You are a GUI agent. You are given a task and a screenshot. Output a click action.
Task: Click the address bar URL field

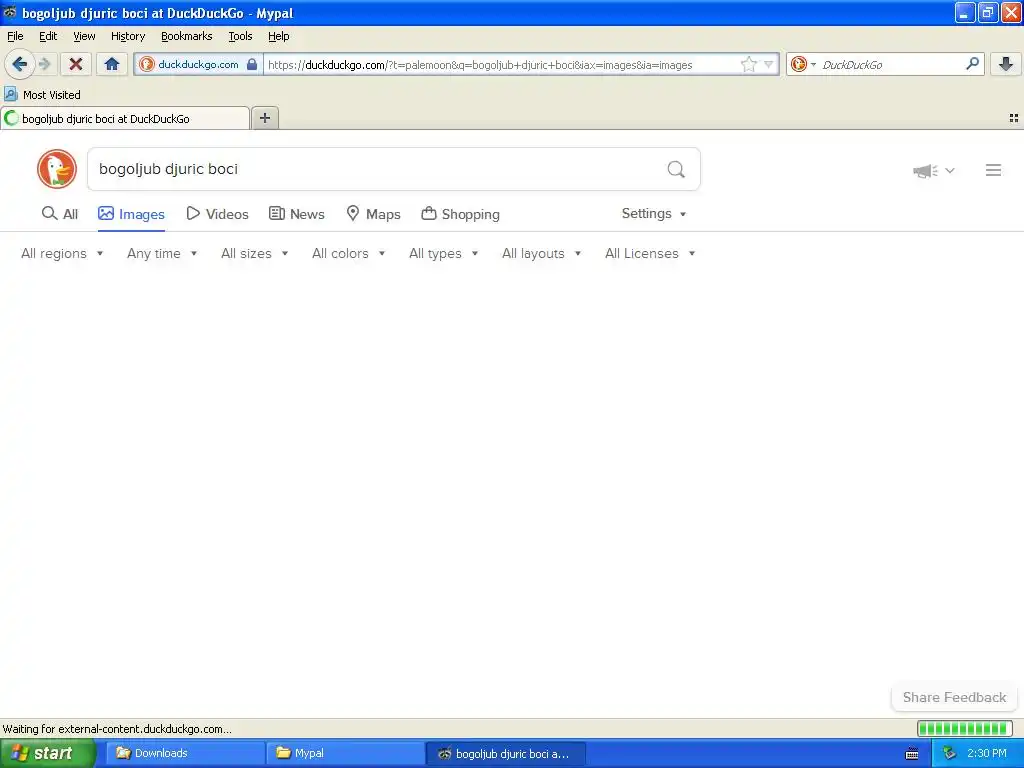point(503,64)
